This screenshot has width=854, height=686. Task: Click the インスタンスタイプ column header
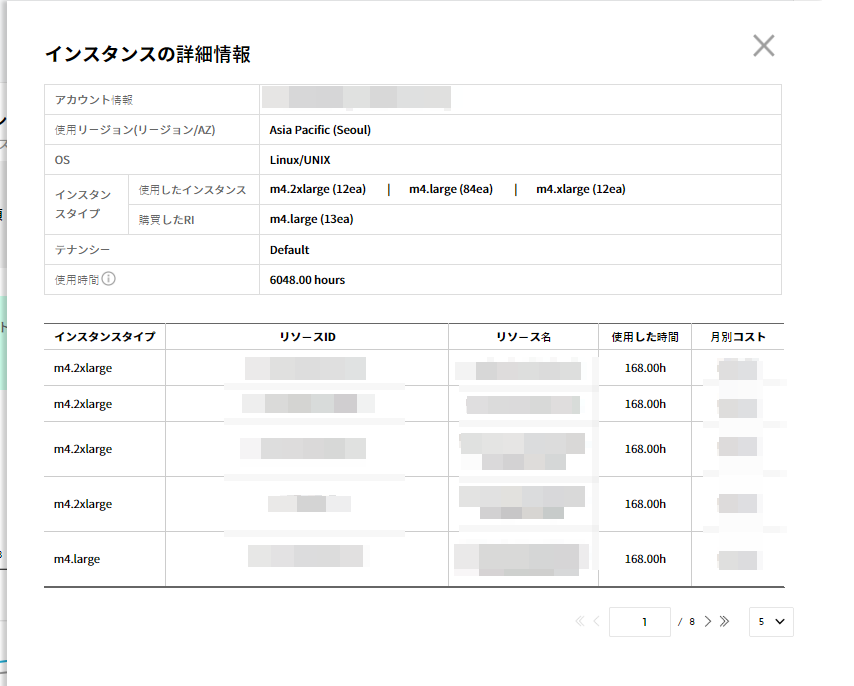105,337
